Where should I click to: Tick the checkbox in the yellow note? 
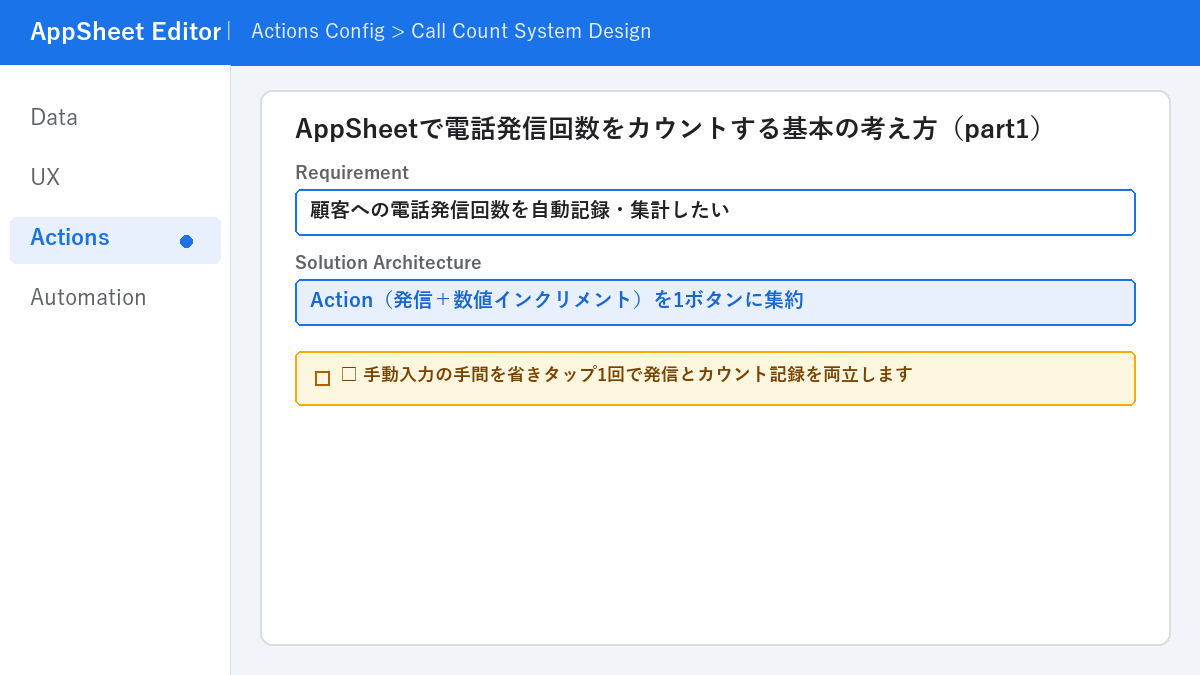click(x=322, y=378)
